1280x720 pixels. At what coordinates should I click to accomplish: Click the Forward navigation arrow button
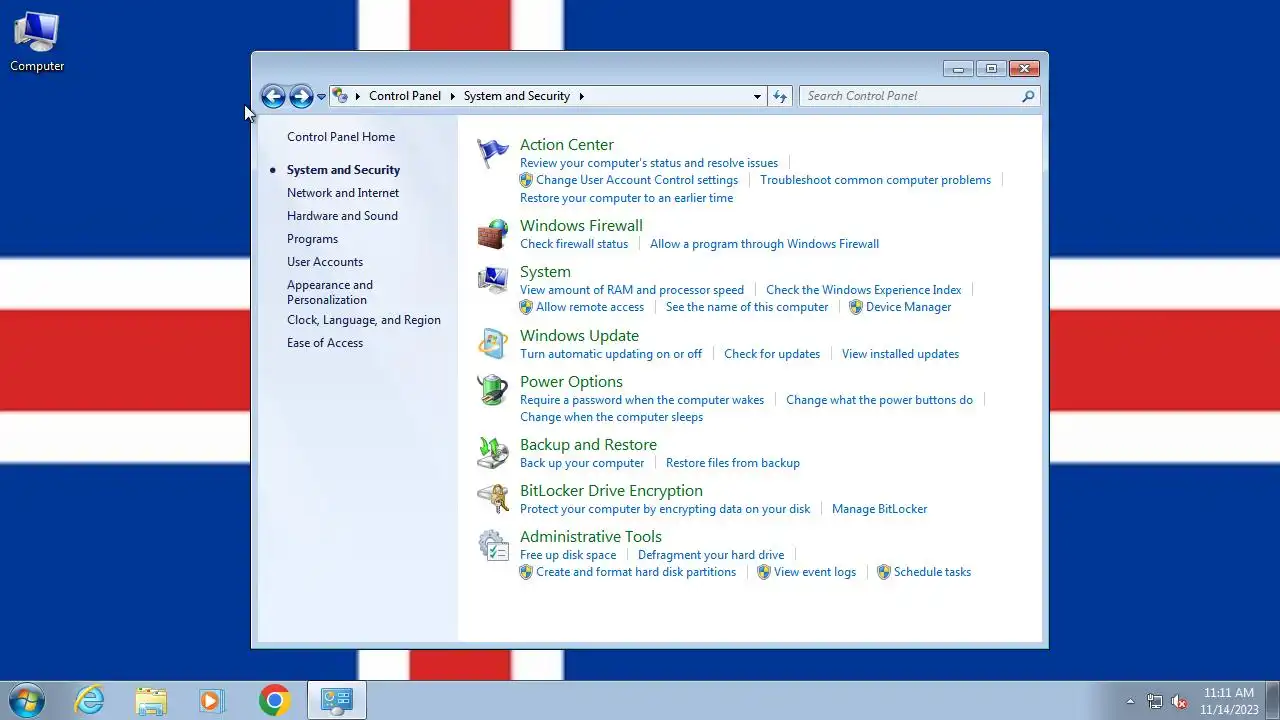click(301, 96)
